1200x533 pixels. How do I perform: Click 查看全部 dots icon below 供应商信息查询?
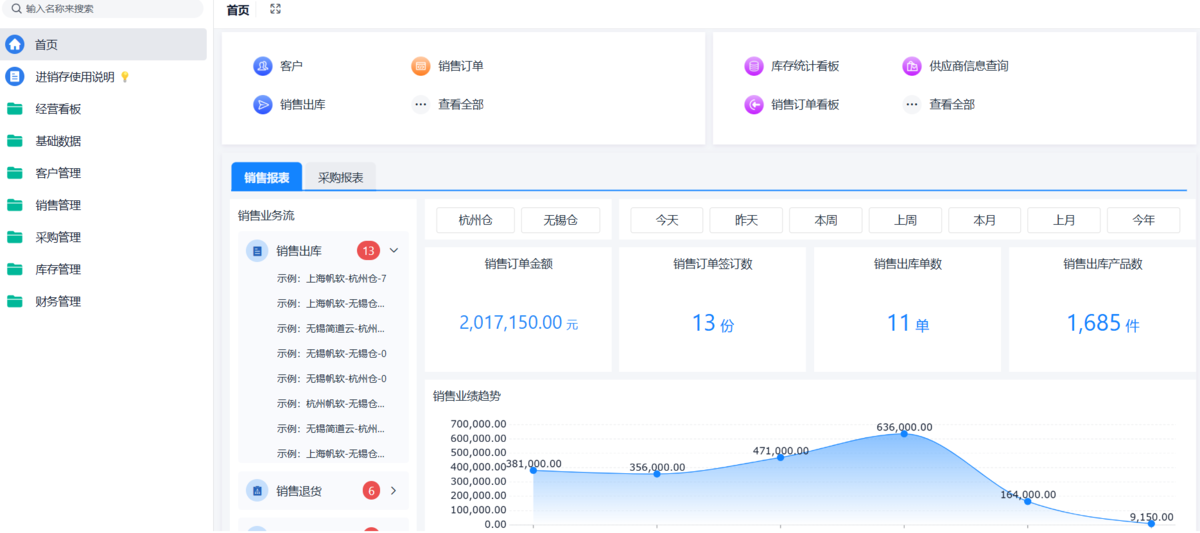(912, 104)
